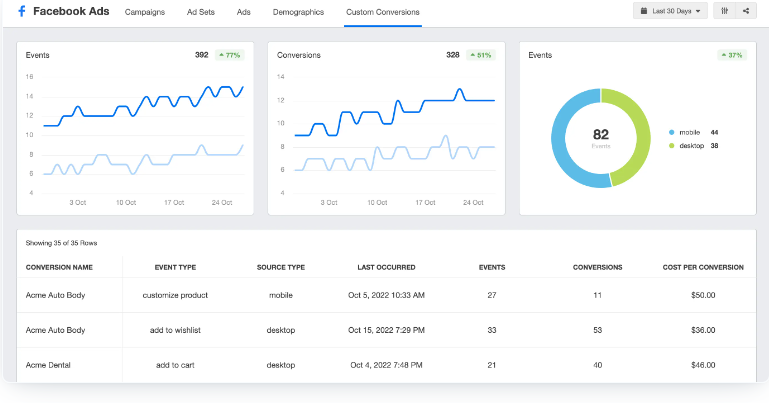This screenshot has width=769, height=403.
Task: Select the Demographics tab
Action: coord(298,12)
